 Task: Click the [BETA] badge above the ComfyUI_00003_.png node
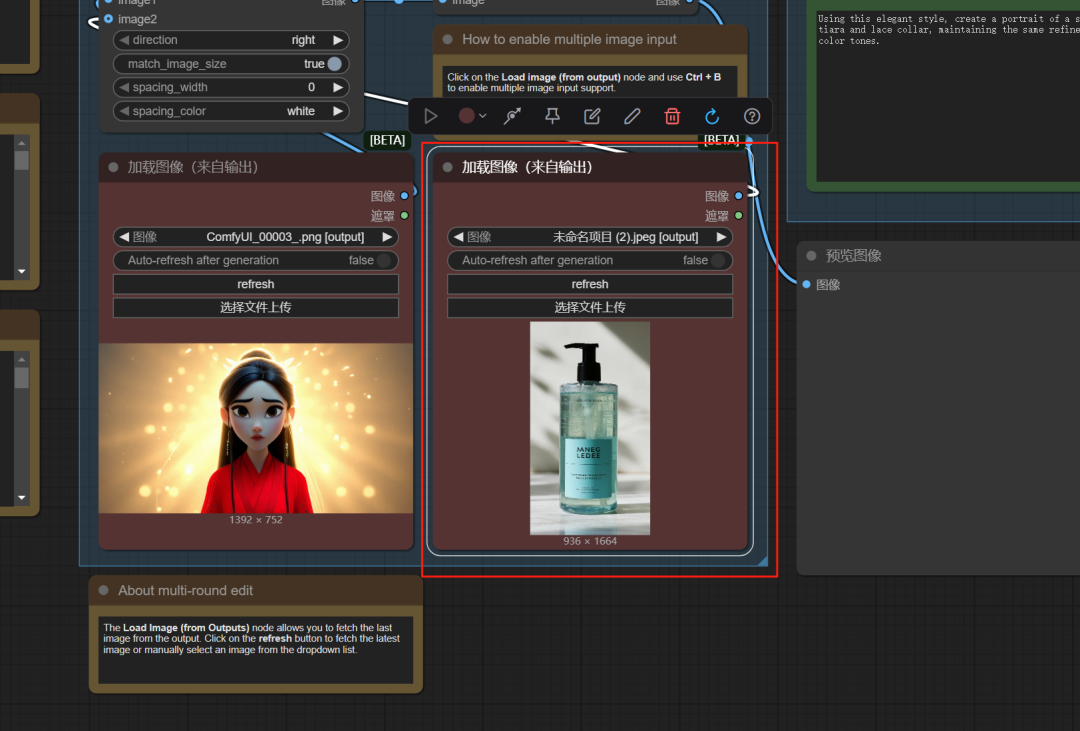click(x=387, y=141)
